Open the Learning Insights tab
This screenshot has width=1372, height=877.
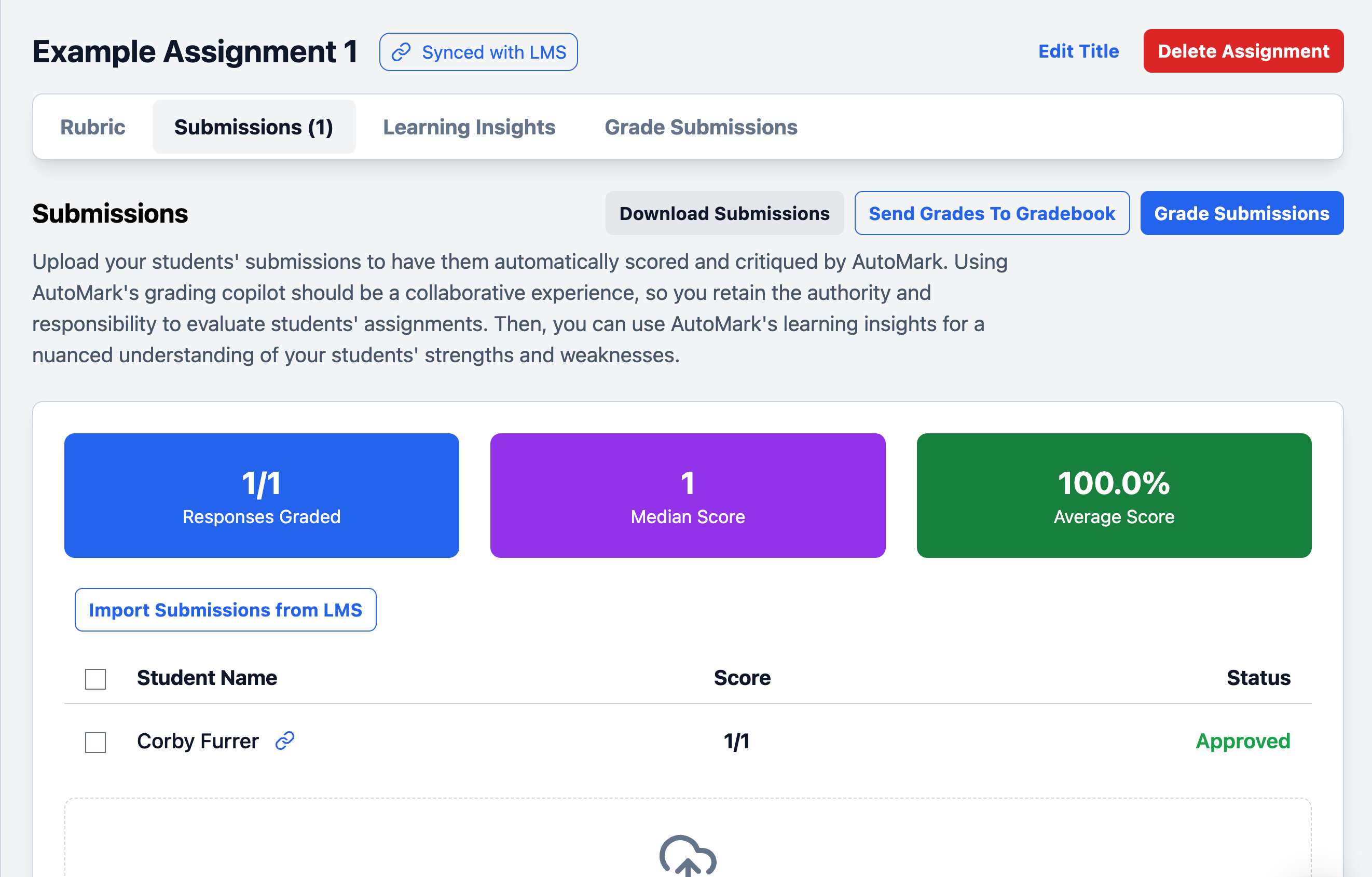click(x=469, y=127)
